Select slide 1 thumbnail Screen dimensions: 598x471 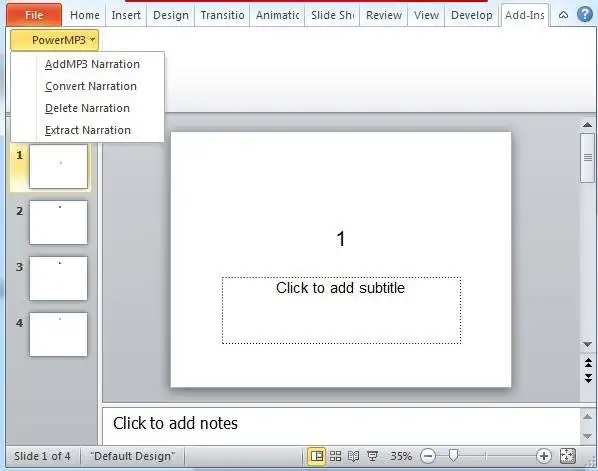tap(58, 166)
